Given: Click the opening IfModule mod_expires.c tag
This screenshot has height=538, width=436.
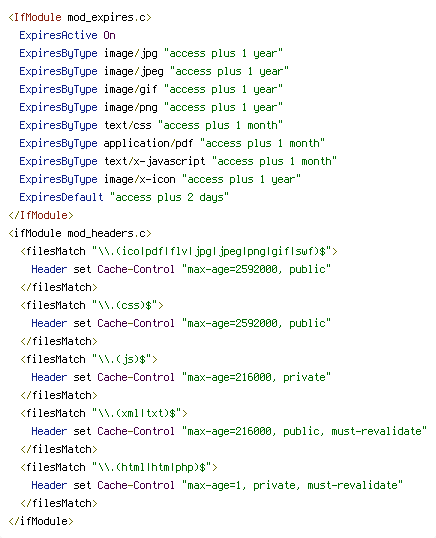Looking at the screenshot, I should [x=80, y=17].
